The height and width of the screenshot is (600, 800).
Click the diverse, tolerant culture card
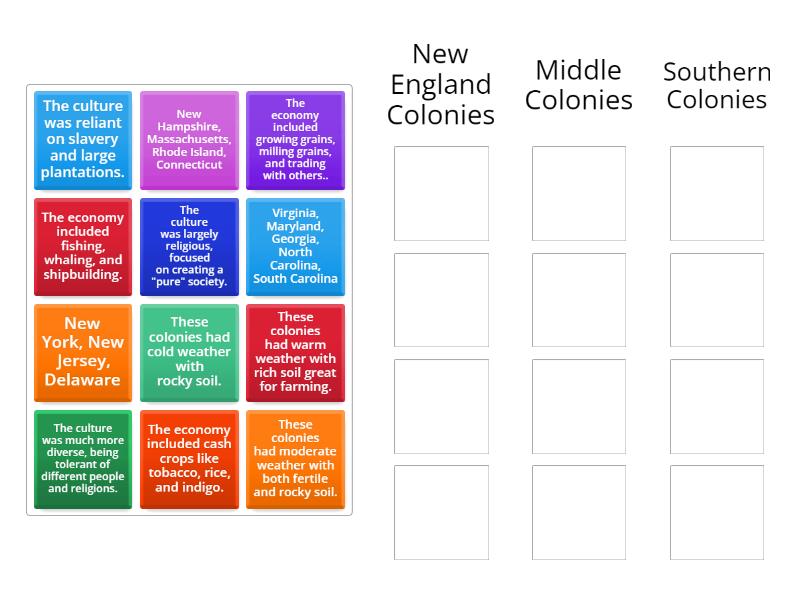(x=82, y=459)
